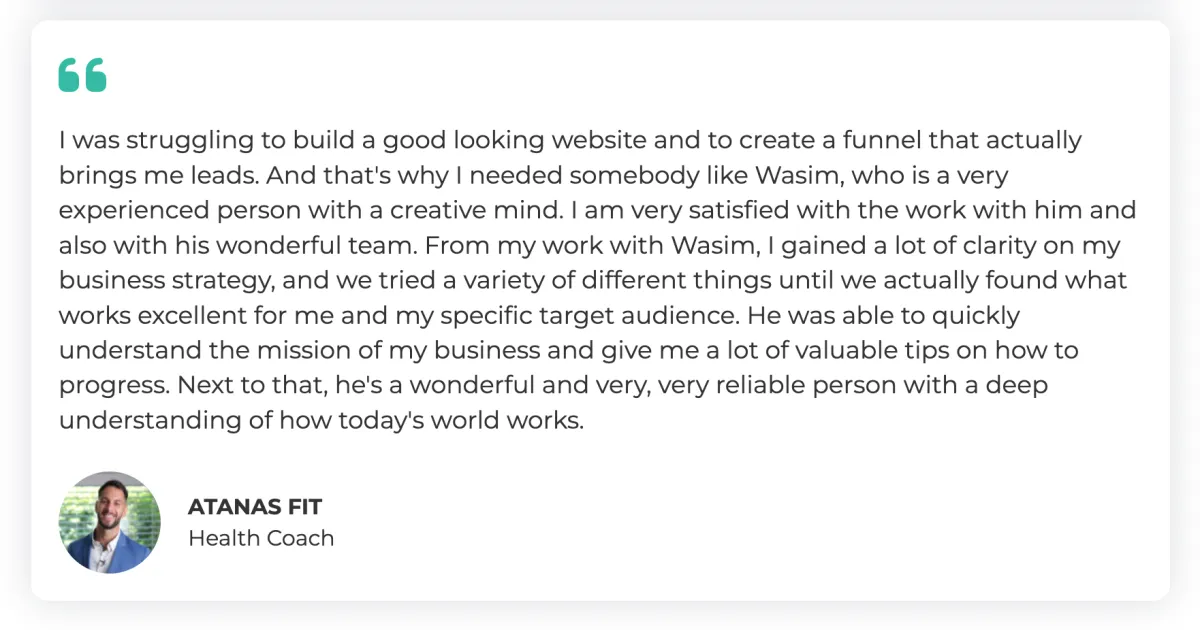Click the line starting "progress. Next to that"
The image size is (1200, 630).
click(x=553, y=386)
